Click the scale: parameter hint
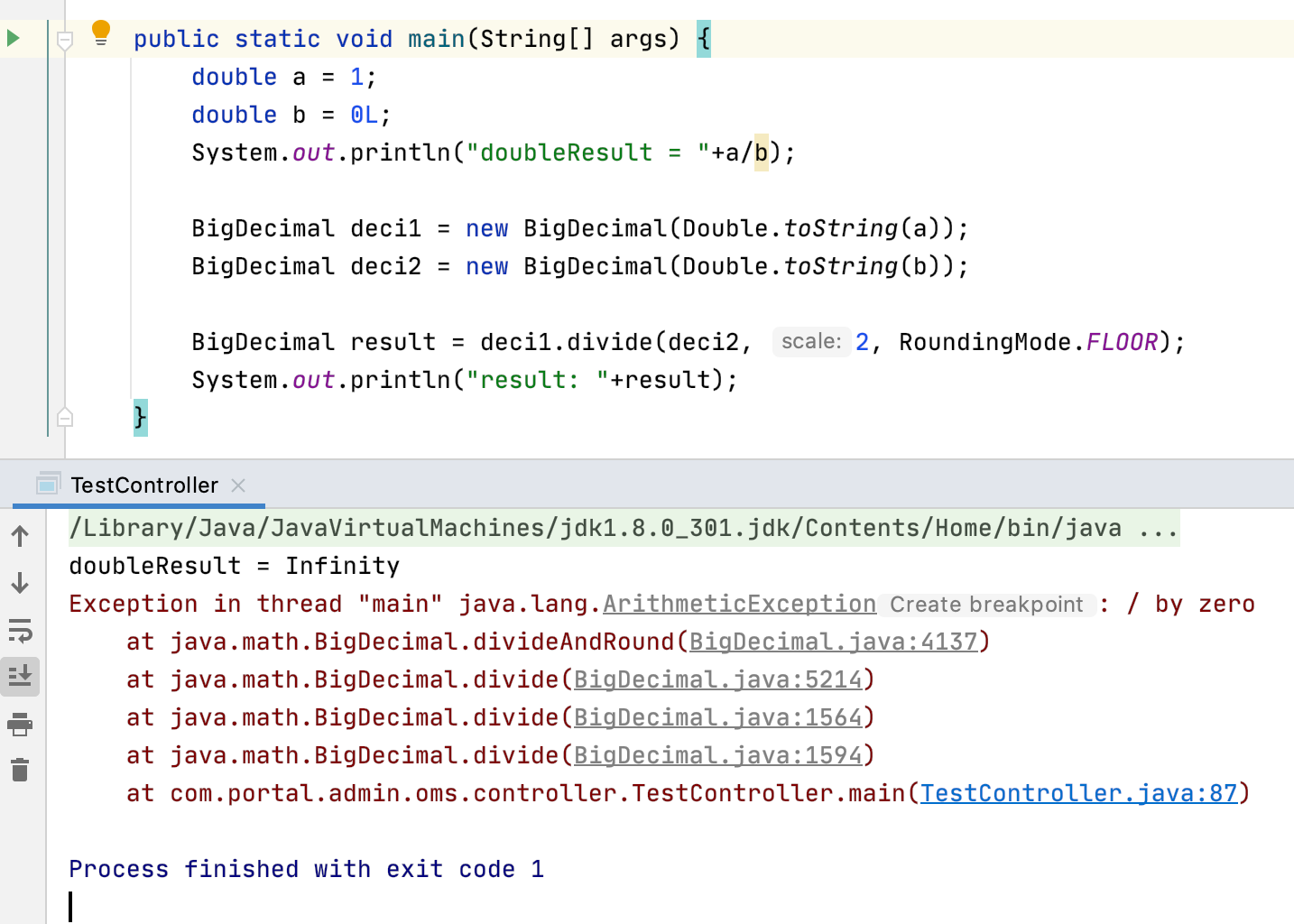The image size is (1294, 924). tap(811, 342)
